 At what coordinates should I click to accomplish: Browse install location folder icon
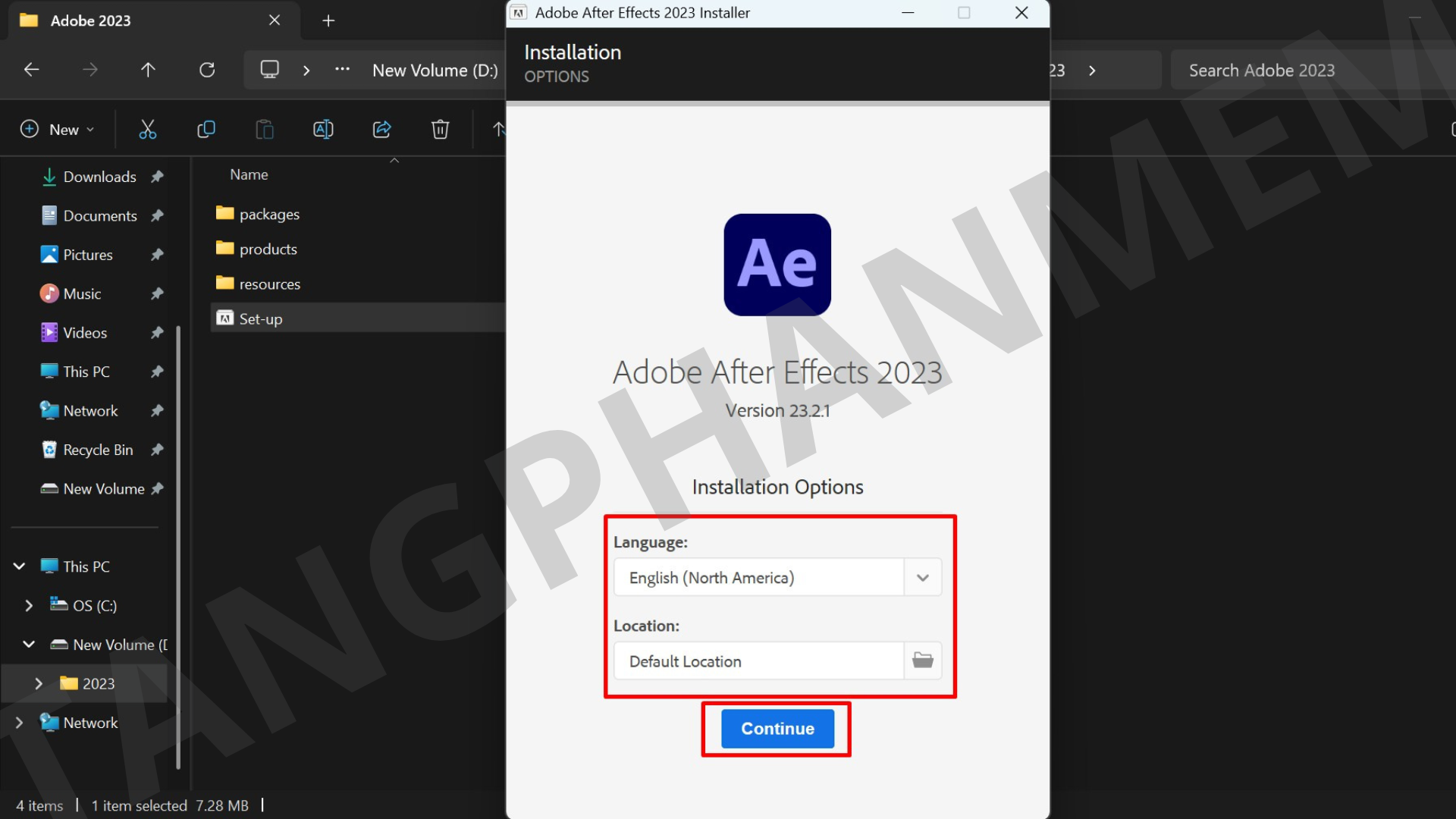[x=922, y=661]
